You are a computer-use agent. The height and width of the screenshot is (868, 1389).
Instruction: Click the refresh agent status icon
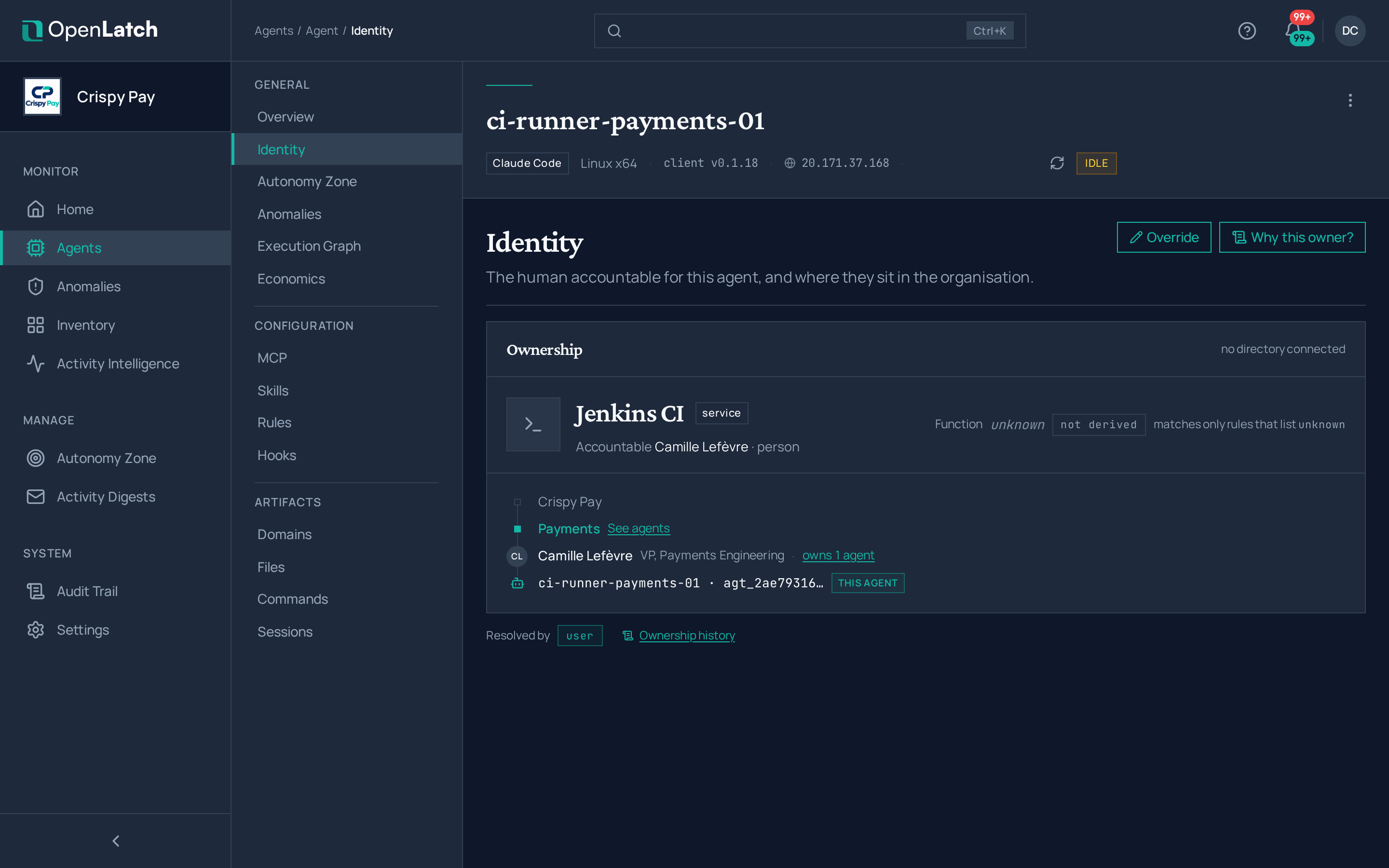[x=1057, y=163]
